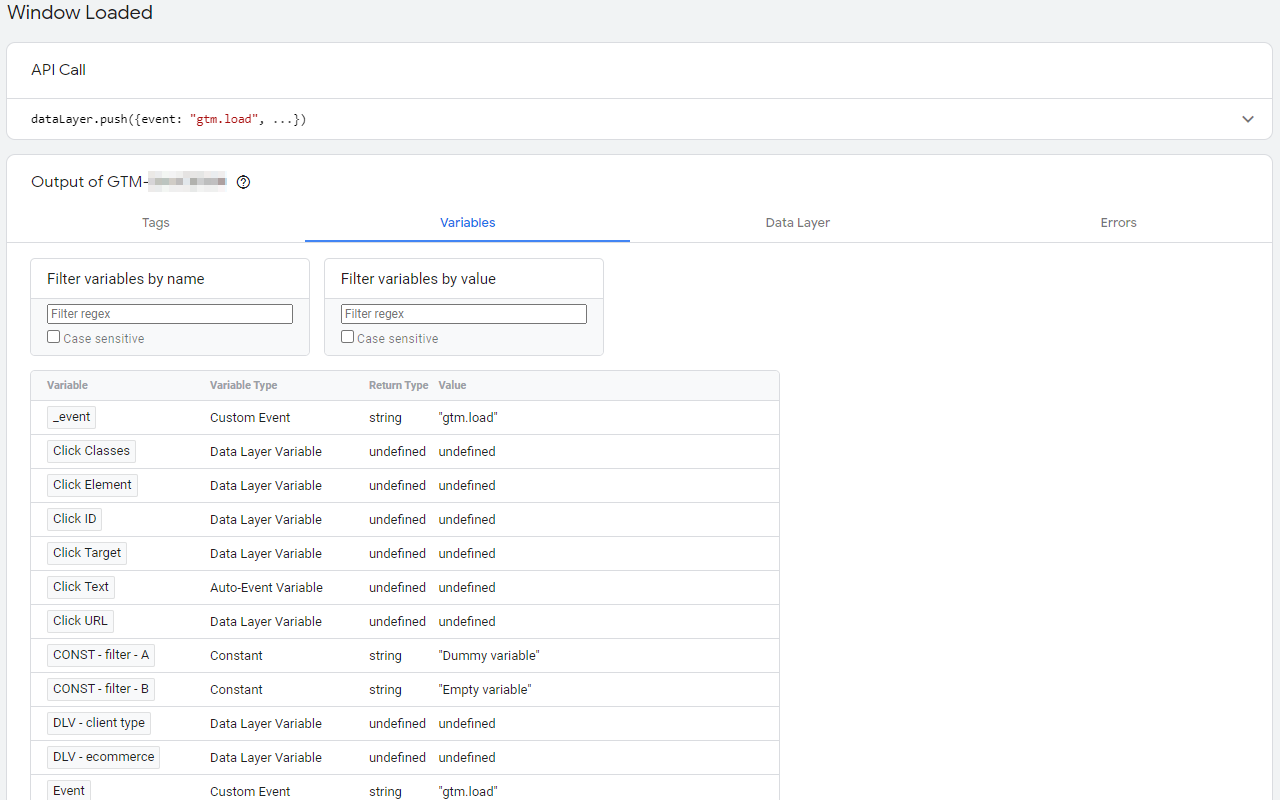
Task: Click the Filter variables by value input
Action: 463,313
